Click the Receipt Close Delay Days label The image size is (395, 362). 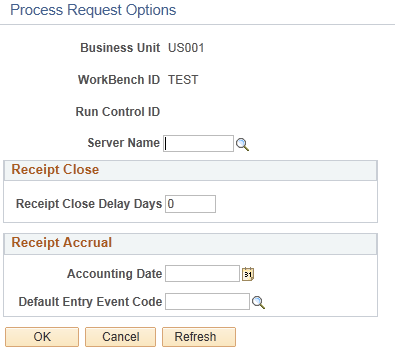click(89, 204)
